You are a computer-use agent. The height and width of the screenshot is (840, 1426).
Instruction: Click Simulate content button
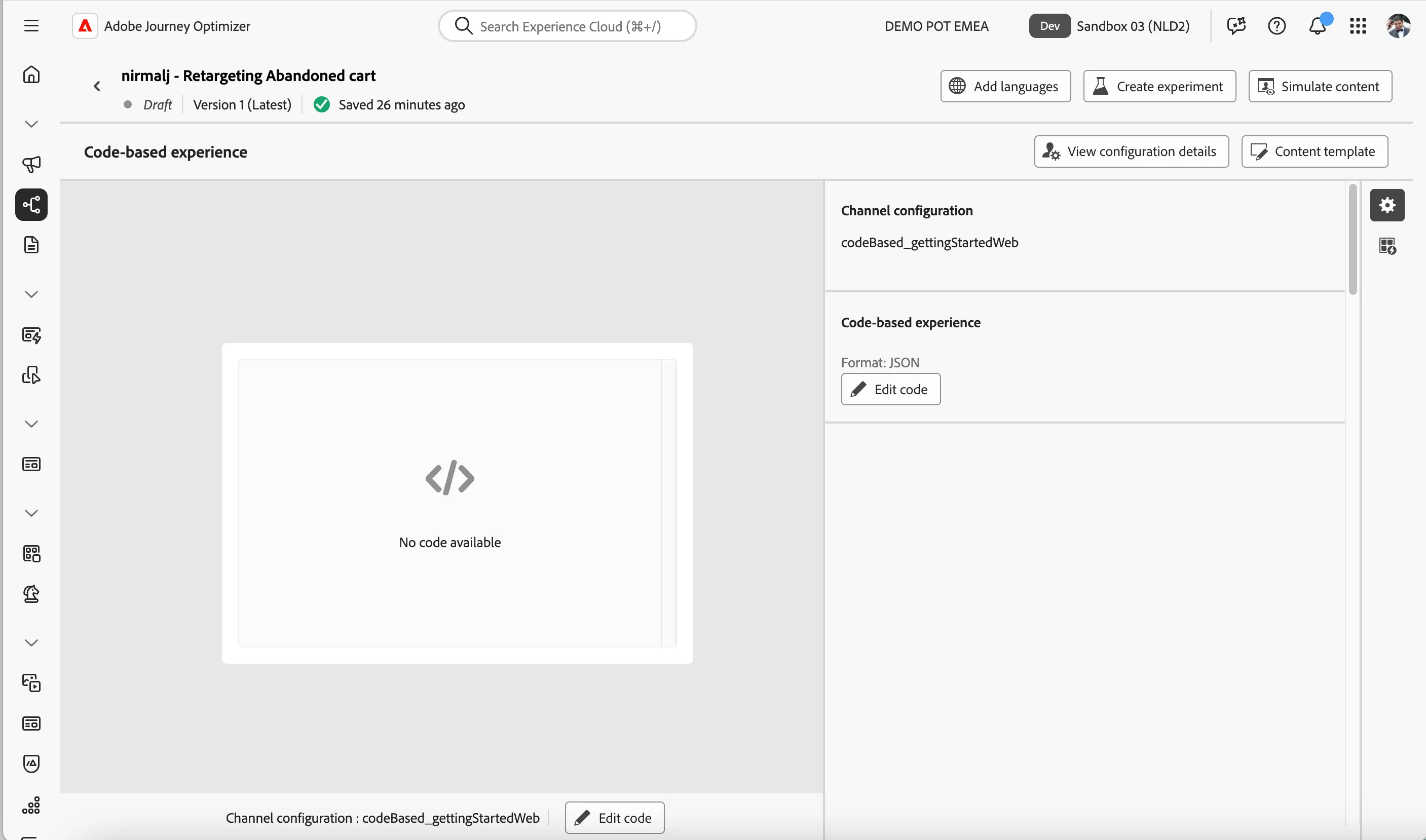[x=1320, y=86]
